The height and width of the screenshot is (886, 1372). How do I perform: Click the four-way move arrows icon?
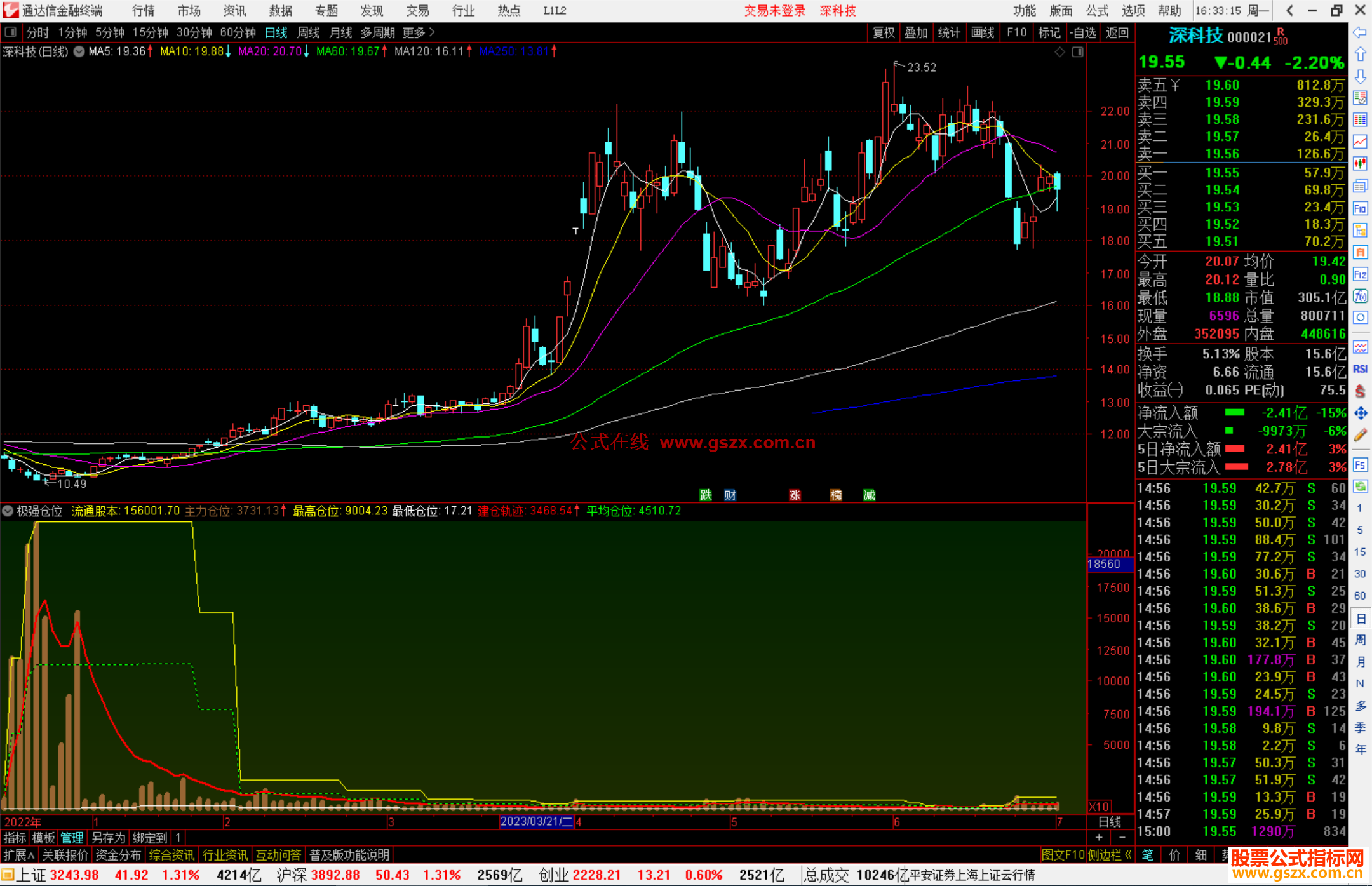(1360, 413)
